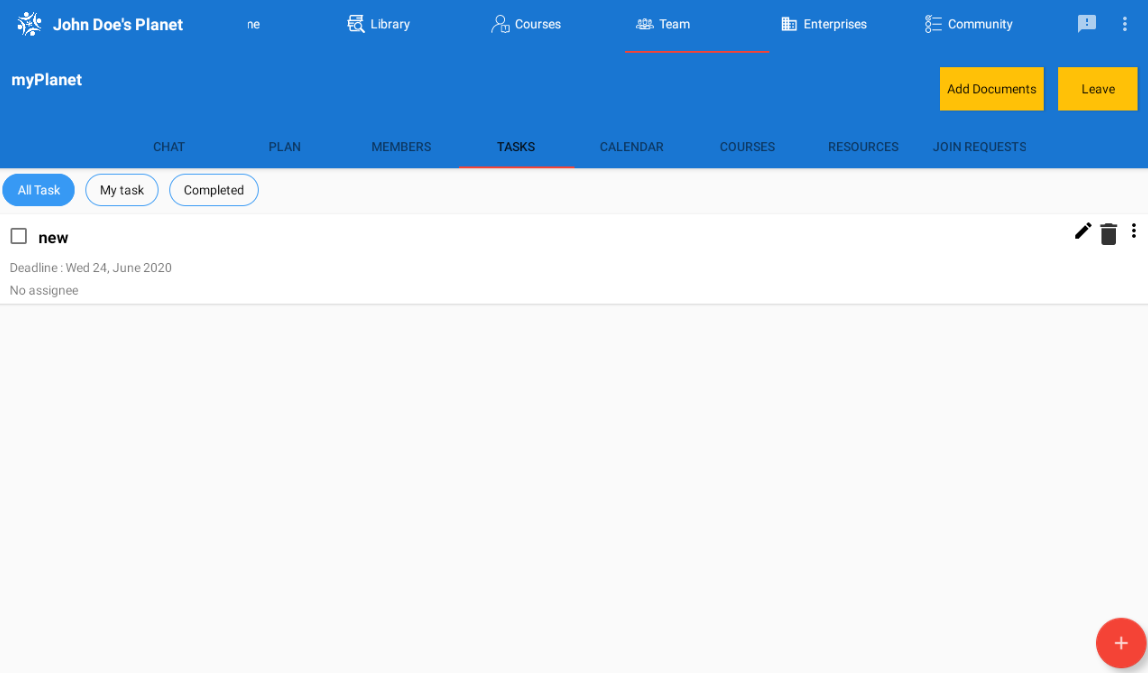This screenshot has height=673, width=1148.
Task: Delete the task "new" with trash icon
Action: (1108, 232)
